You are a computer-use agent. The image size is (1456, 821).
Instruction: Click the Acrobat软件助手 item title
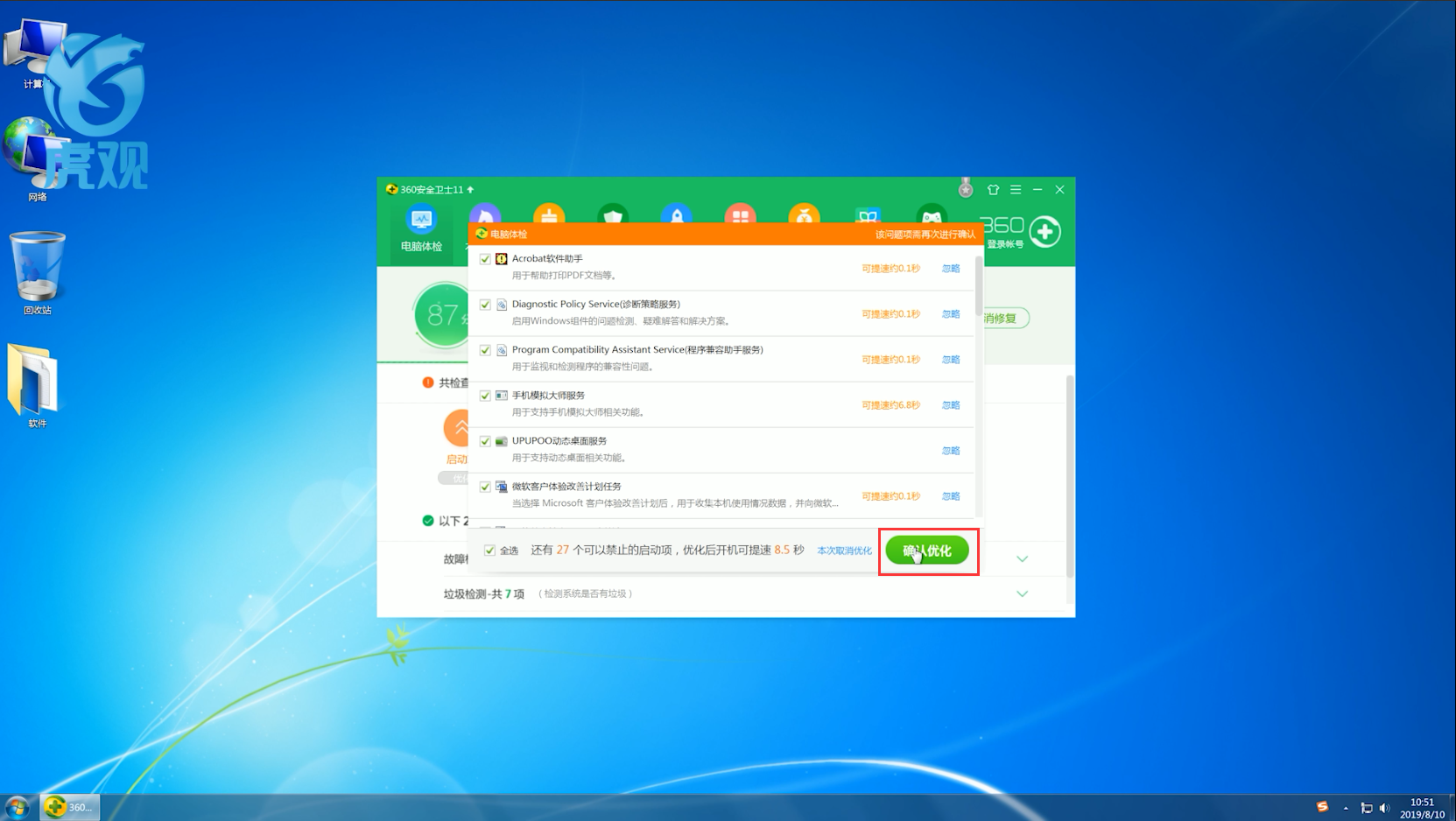click(547, 259)
